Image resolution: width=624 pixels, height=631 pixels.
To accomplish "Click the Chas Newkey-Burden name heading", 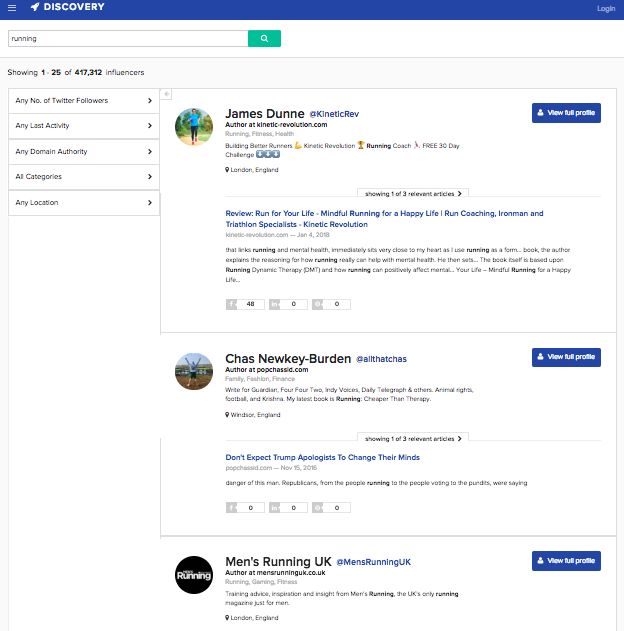I will click(288, 359).
